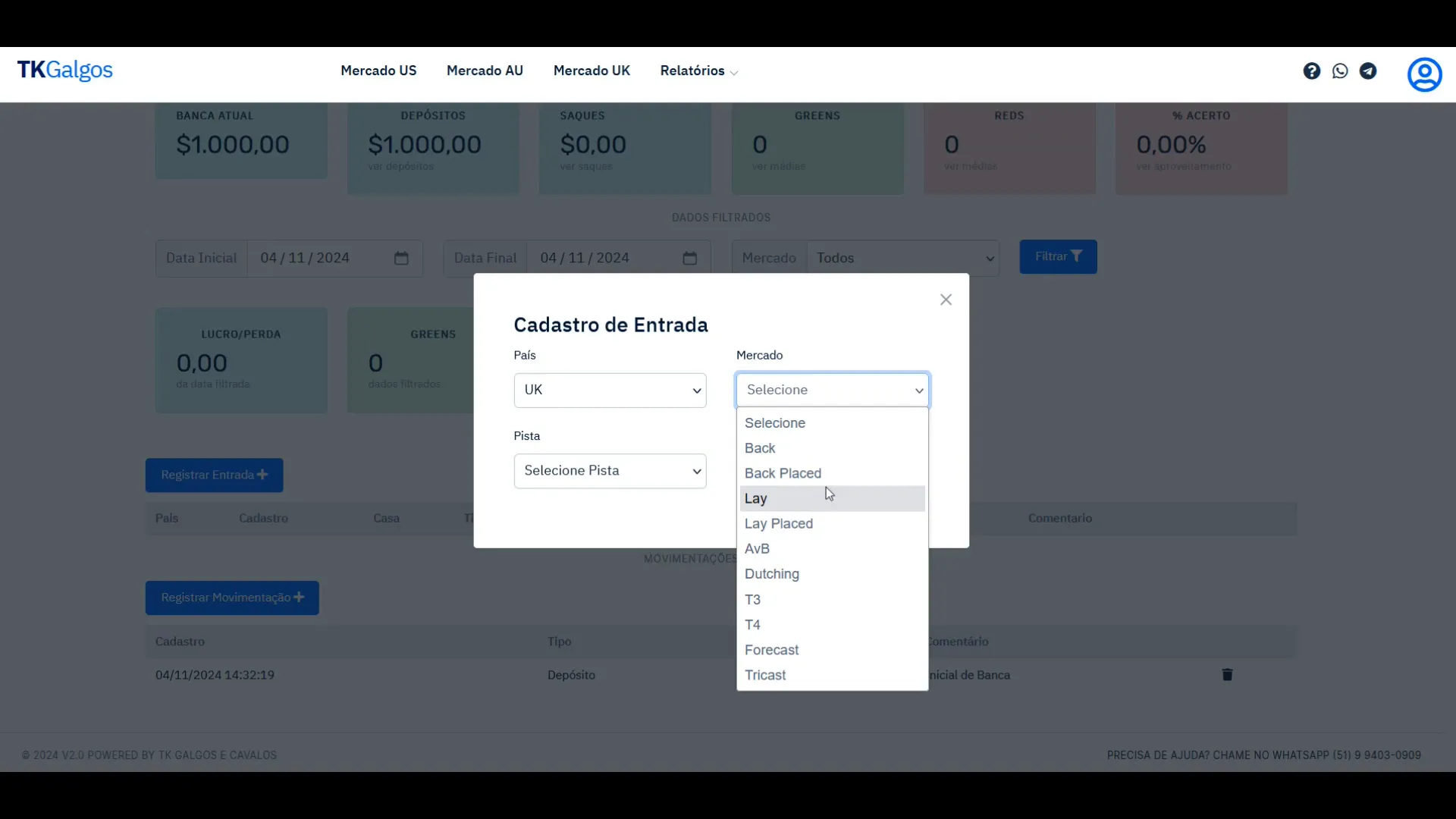This screenshot has width=1456, height=819.
Task: Choose the Dutching market option
Action: [x=832, y=574]
